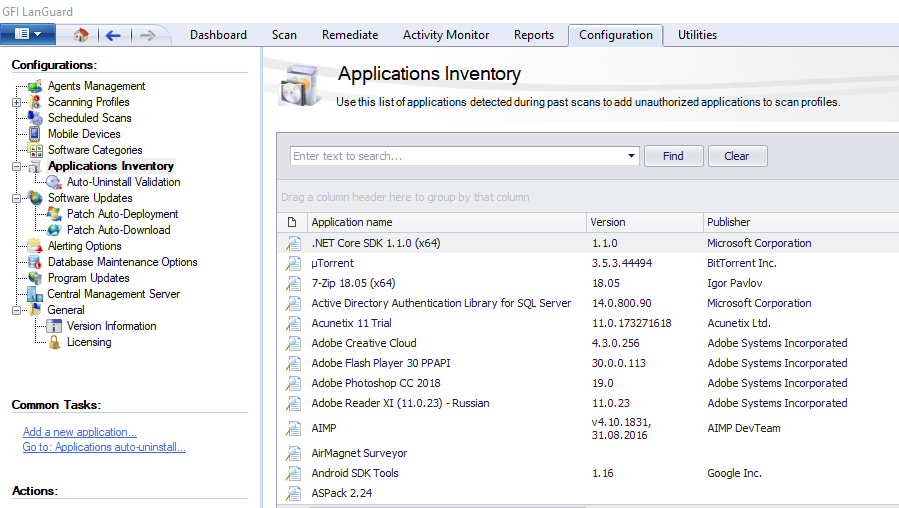Switch to the Scan tab
Screen dimensions: 899x508
(x=284, y=35)
